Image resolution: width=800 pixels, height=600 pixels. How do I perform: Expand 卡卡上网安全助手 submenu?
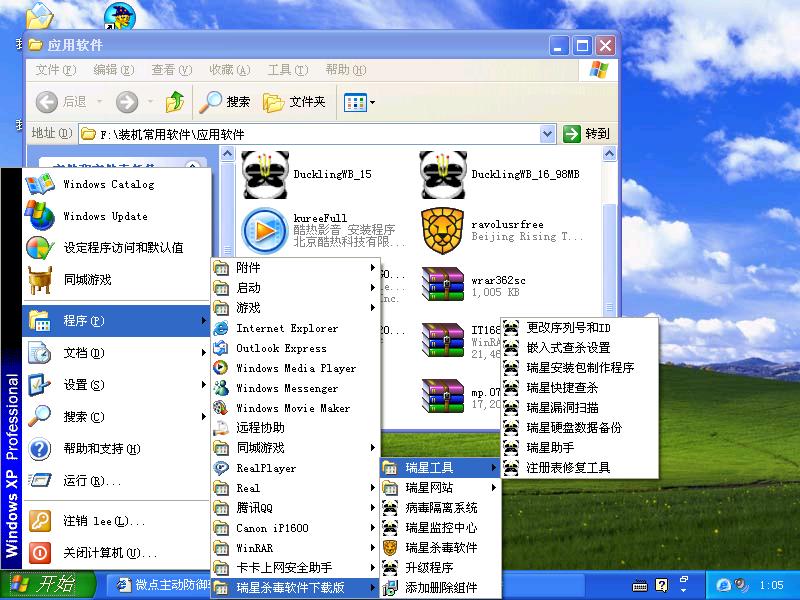pyautogui.click(x=295, y=567)
